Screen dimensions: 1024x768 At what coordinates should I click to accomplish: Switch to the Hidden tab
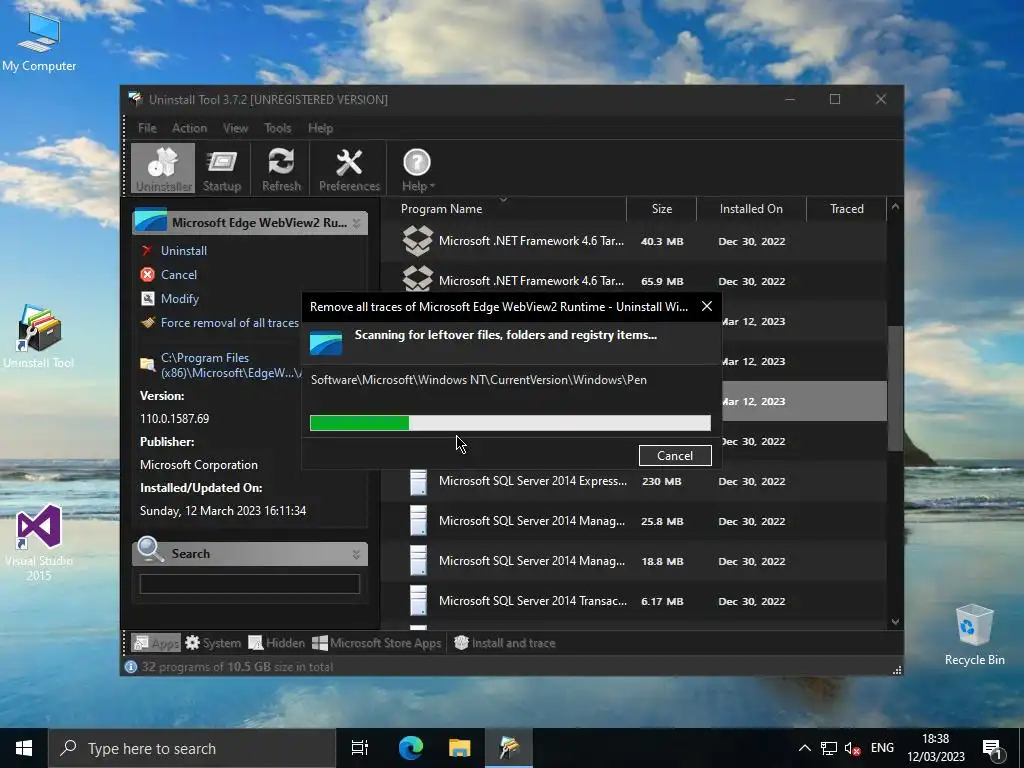(x=276, y=643)
